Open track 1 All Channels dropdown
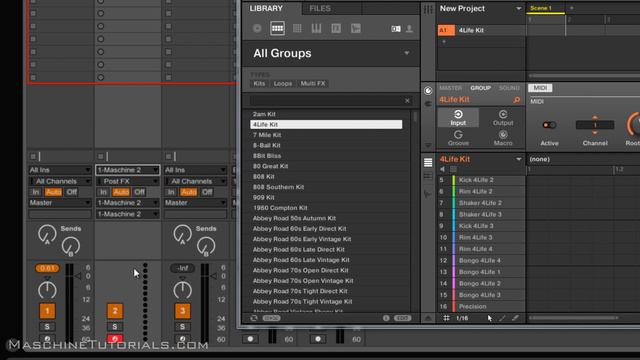The image size is (640, 360). [60, 181]
